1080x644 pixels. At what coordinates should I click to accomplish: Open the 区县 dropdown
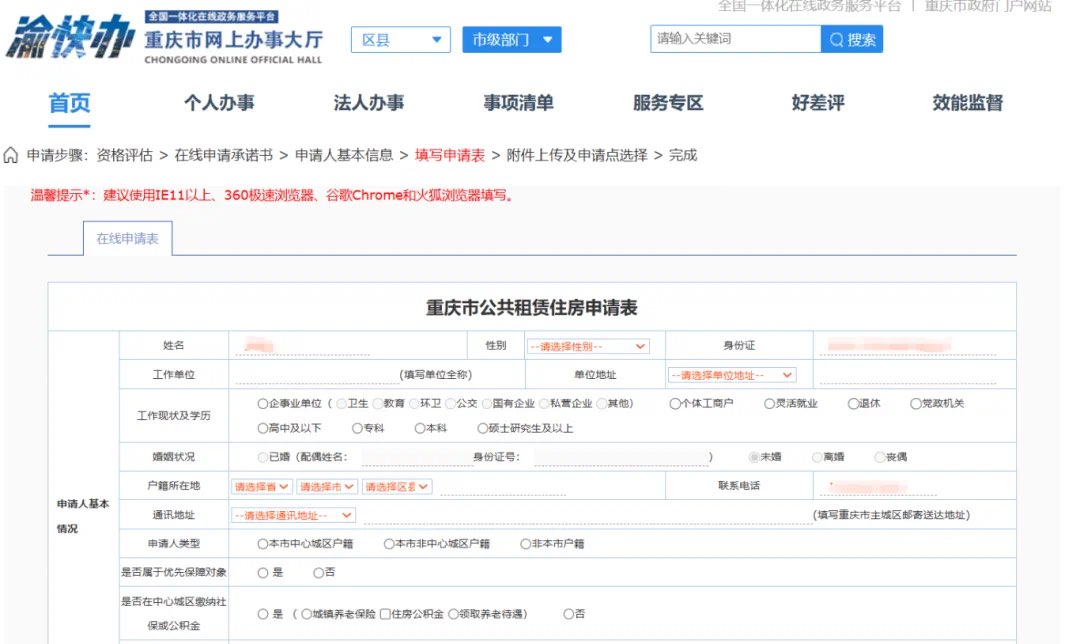point(401,40)
